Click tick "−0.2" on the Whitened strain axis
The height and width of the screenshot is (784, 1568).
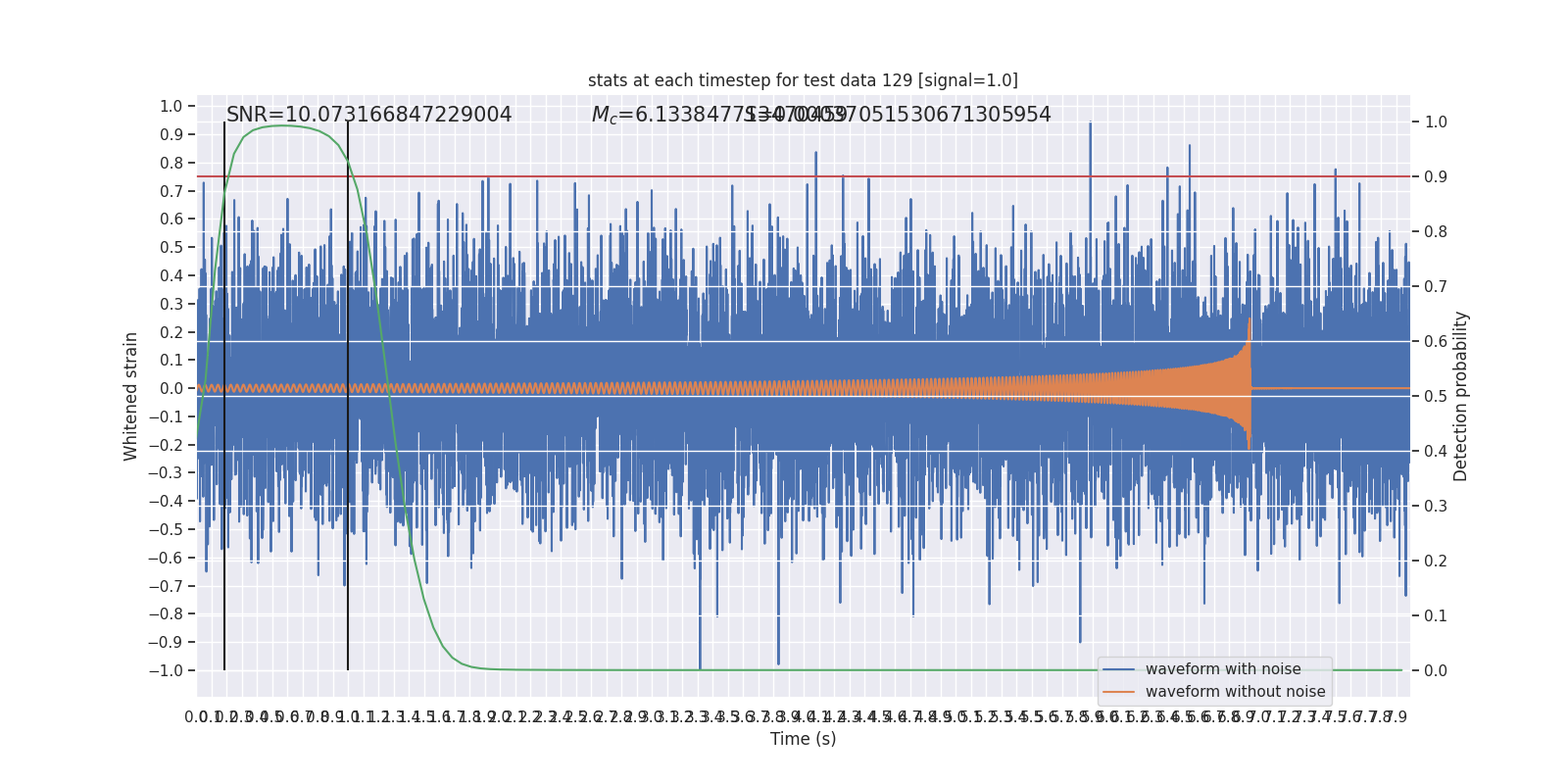(166, 445)
